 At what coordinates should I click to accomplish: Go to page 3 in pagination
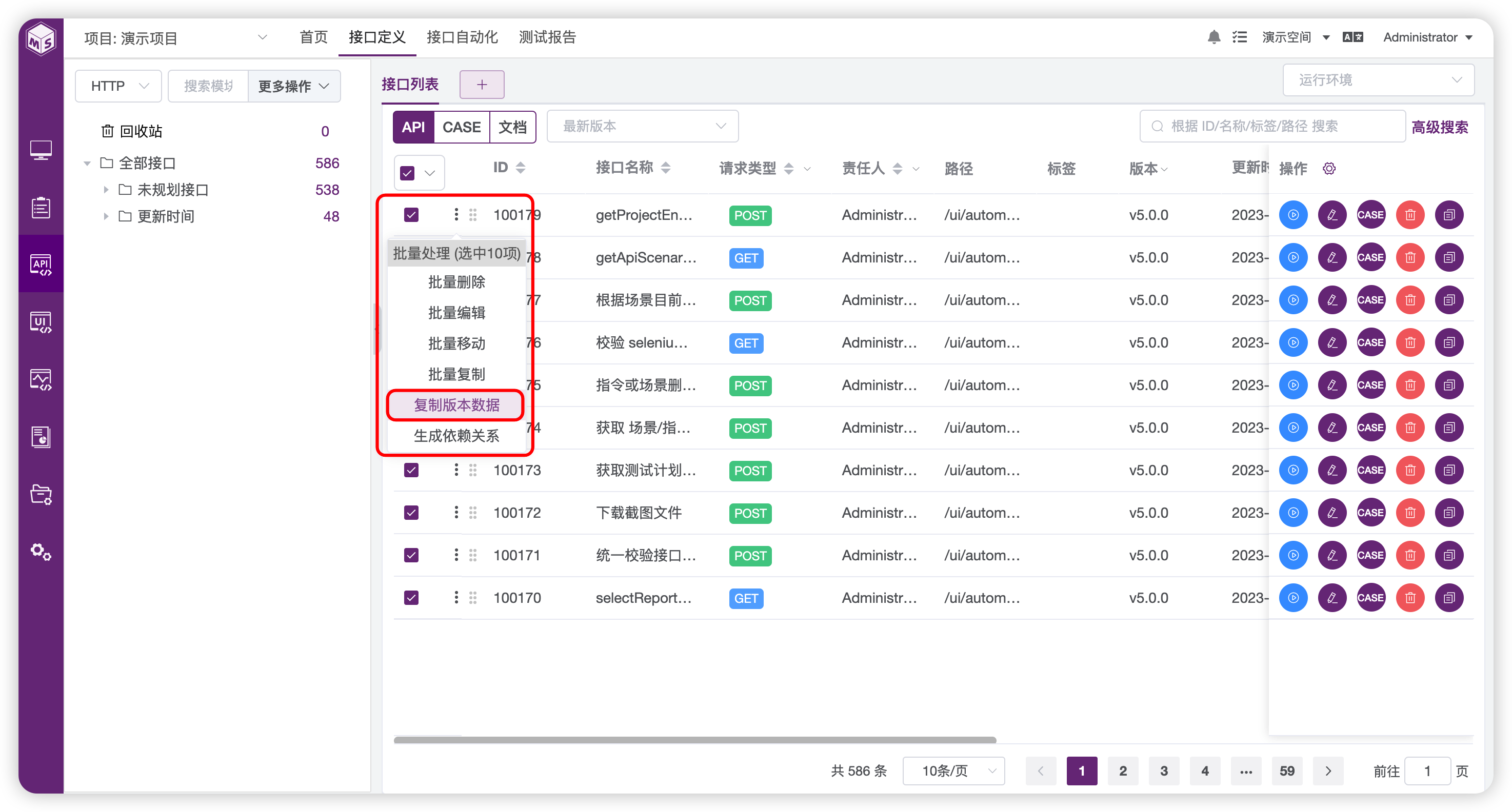point(1163,771)
